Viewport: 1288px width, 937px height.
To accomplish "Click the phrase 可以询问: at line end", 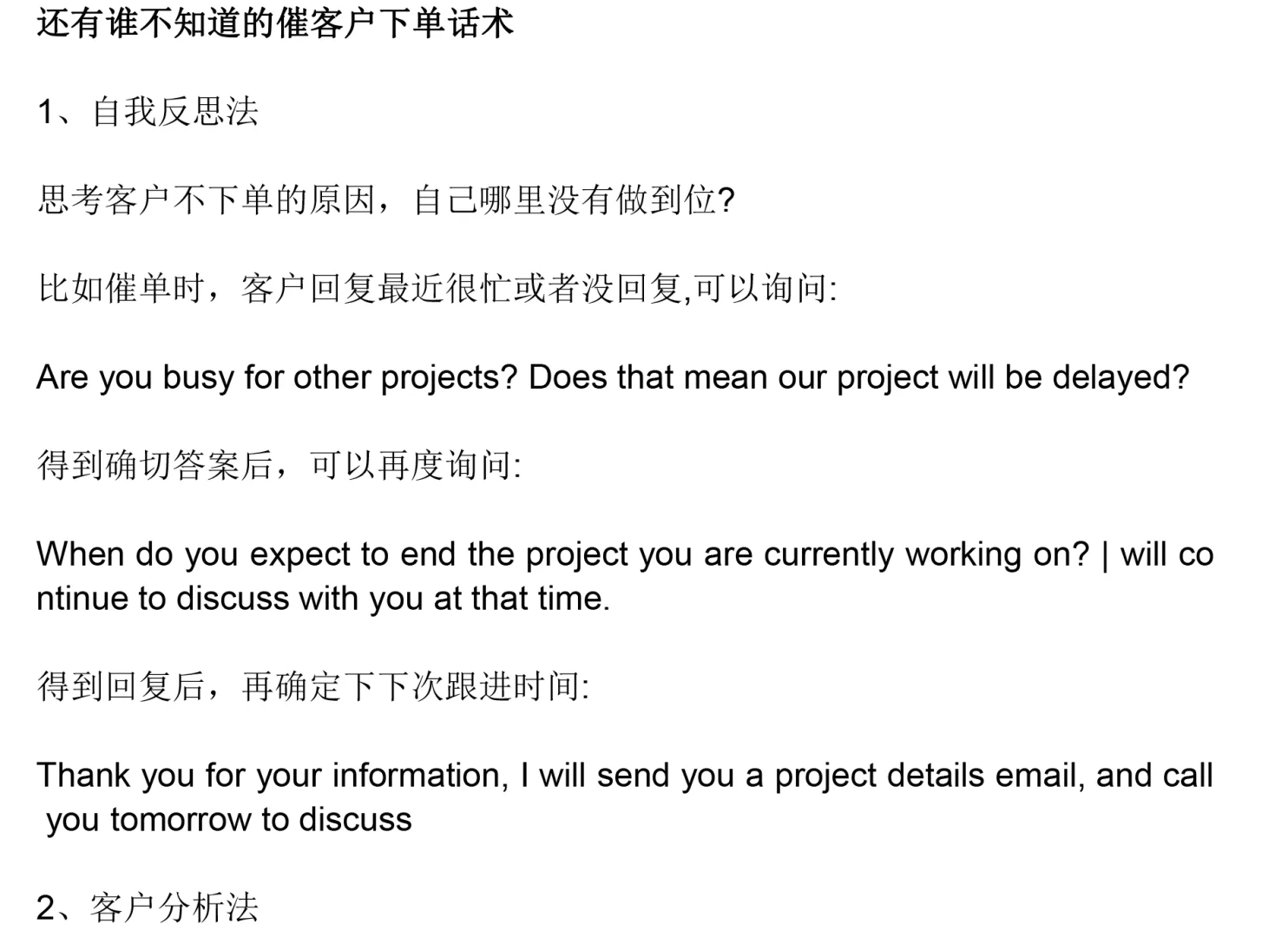I will (766, 289).
